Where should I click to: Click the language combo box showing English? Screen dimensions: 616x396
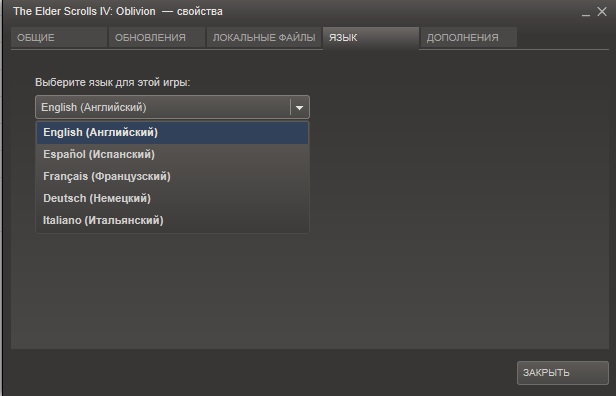click(x=172, y=107)
